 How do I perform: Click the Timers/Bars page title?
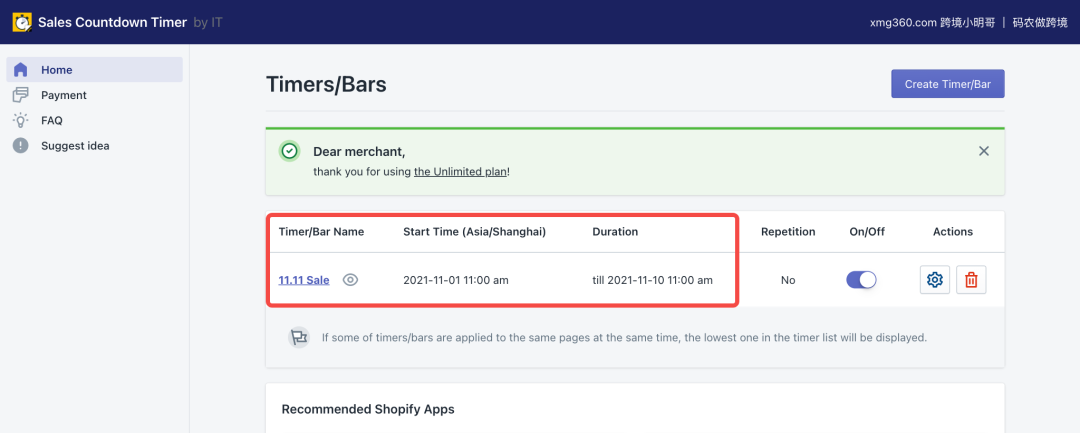326,85
